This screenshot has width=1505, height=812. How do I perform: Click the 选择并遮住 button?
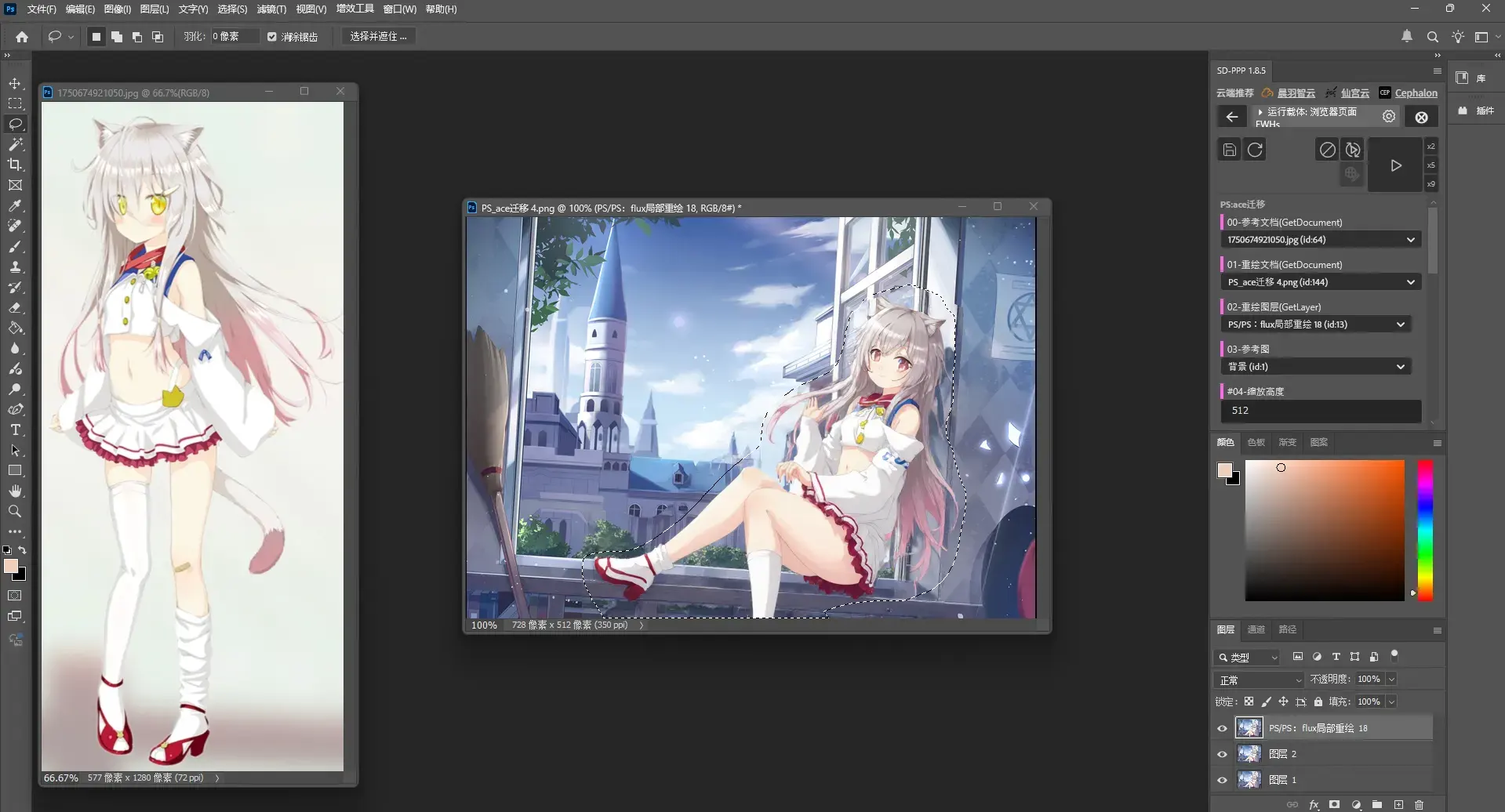click(378, 37)
